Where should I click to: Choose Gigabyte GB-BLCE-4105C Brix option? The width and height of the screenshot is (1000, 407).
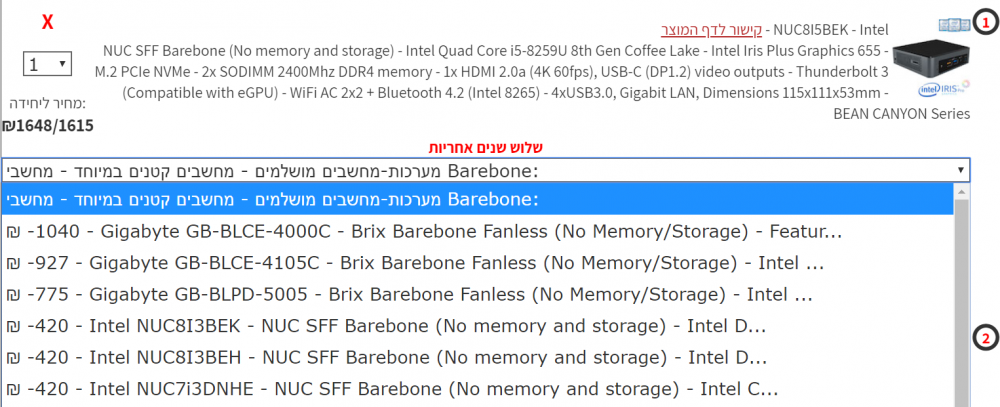[x=477, y=263]
